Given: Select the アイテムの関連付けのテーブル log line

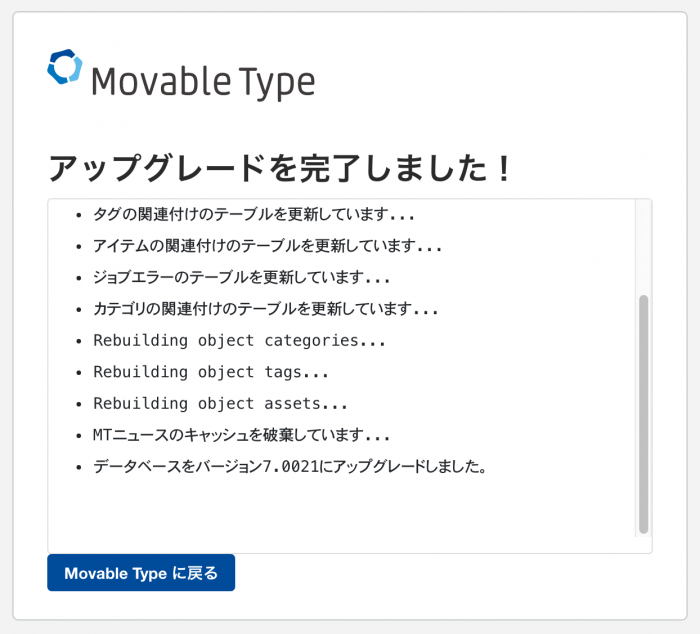Looking at the screenshot, I should [267, 246].
